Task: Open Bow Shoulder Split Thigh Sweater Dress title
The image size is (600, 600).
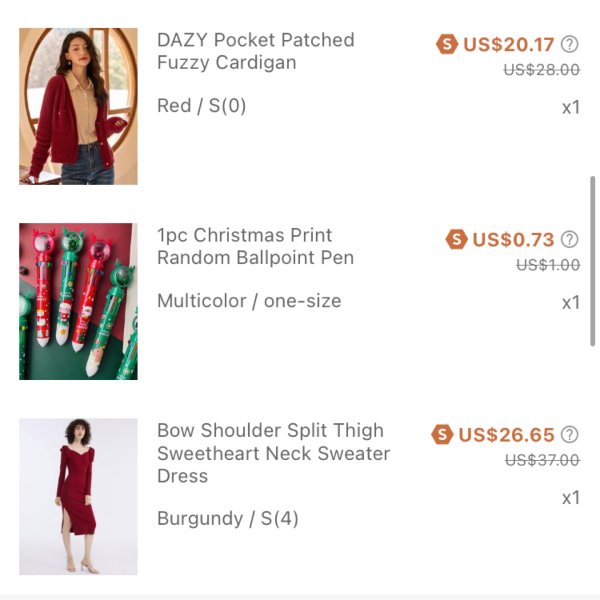Action: click(274, 453)
